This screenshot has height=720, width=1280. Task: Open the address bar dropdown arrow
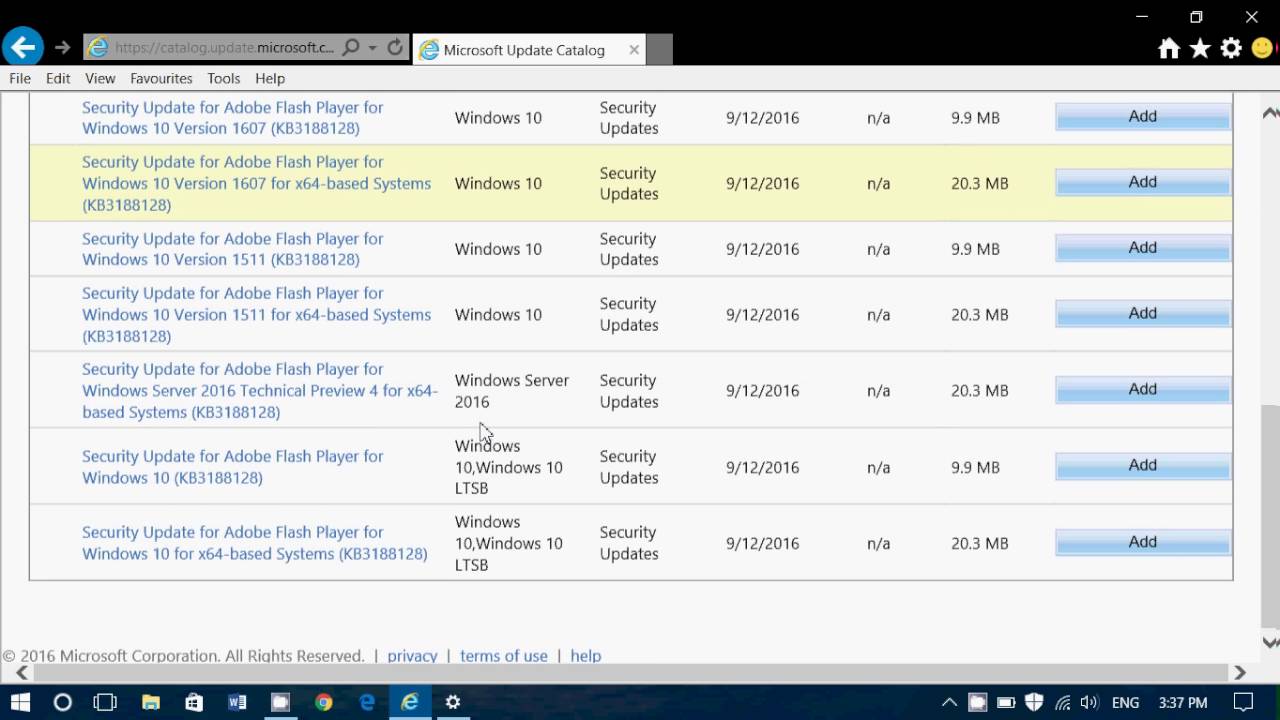click(372, 47)
